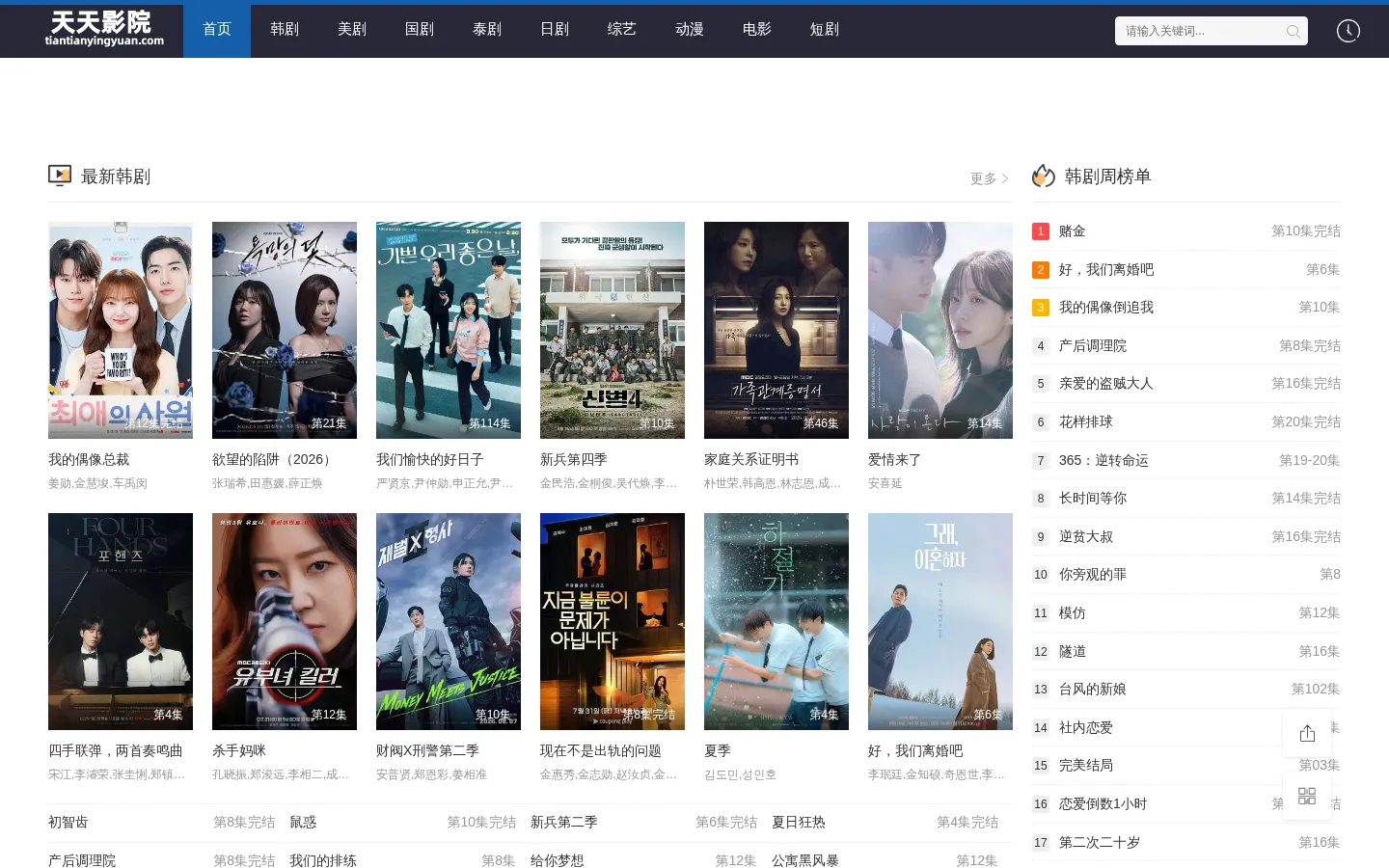The width and height of the screenshot is (1389, 868).
Task: Go to the 综艺 category
Action: point(622,30)
